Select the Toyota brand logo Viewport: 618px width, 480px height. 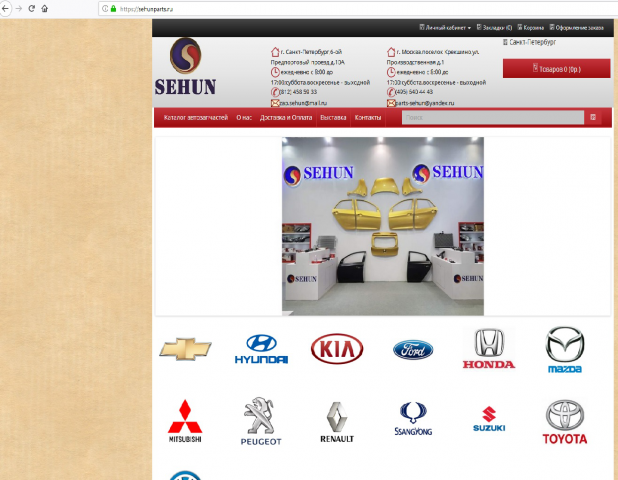pos(565,422)
